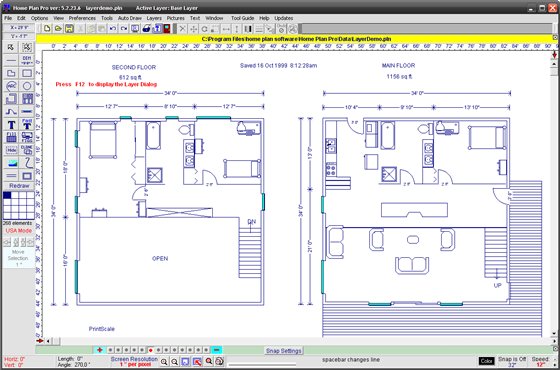Select the red dot snap position button
This screenshot has width=560, height=370.
point(150,350)
